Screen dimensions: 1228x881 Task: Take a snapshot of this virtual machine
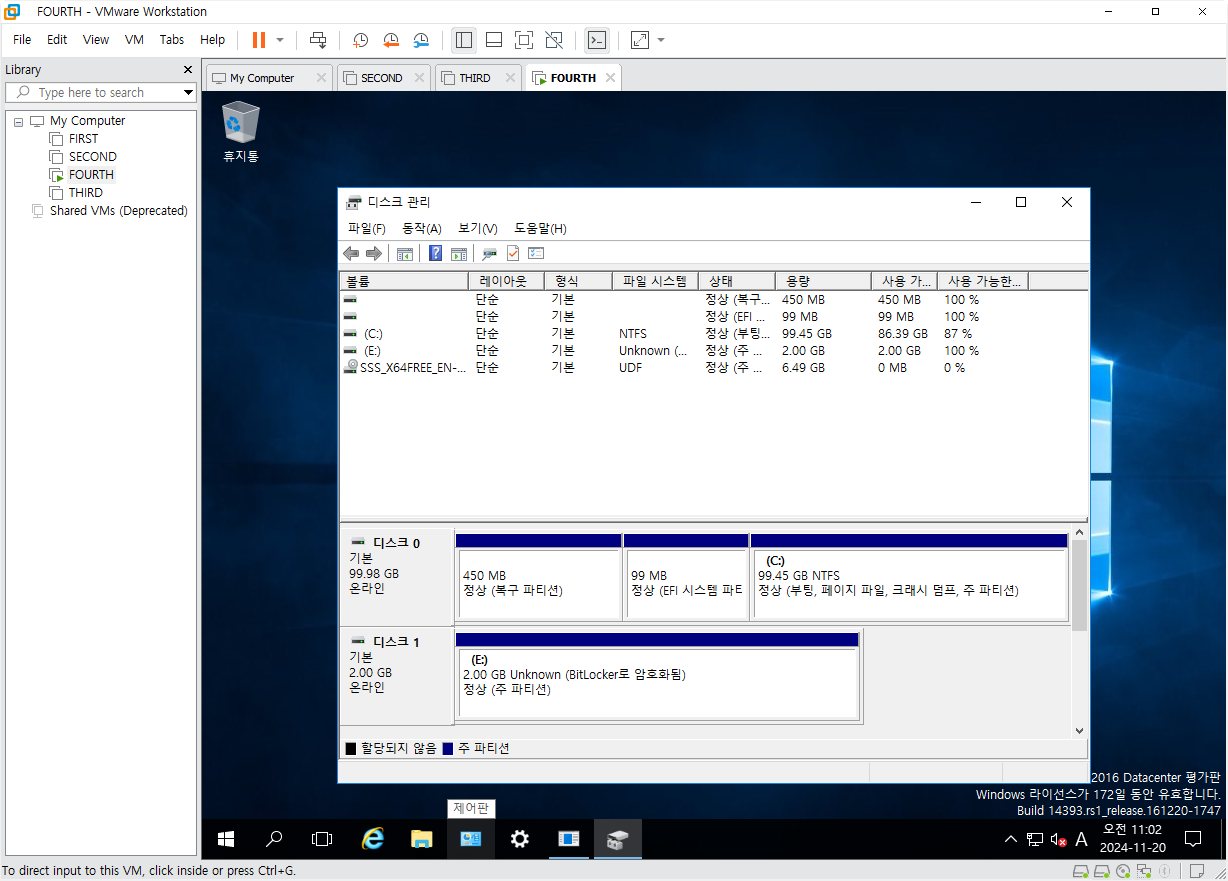(360, 40)
